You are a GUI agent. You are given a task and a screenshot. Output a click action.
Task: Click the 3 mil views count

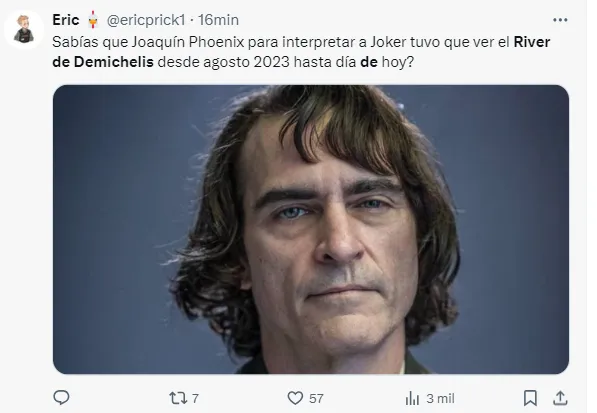(441, 399)
